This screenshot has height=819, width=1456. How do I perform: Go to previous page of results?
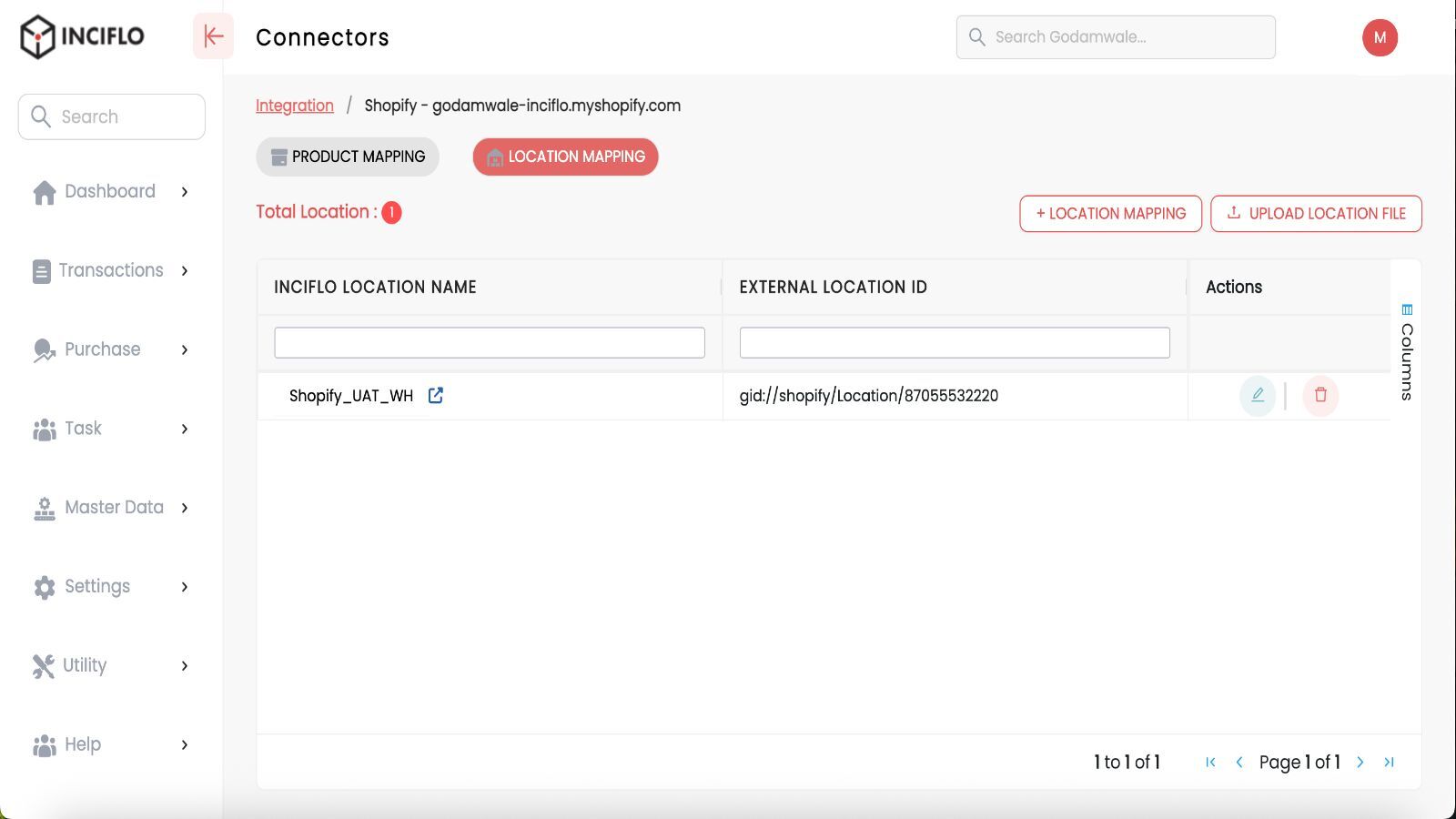click(x=1239, y=763)
